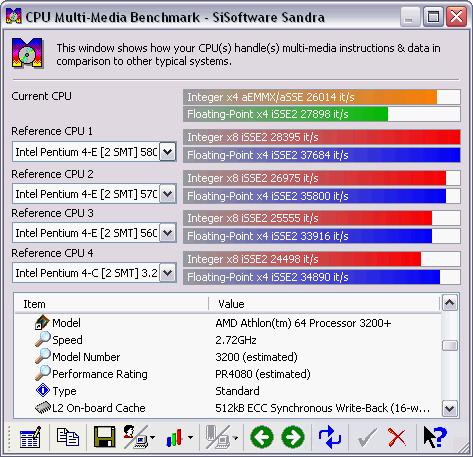This screenshot has width=473, height=457.
Task: Expand the Reference CPU 4 dropdown
Action: coord(167,273)
